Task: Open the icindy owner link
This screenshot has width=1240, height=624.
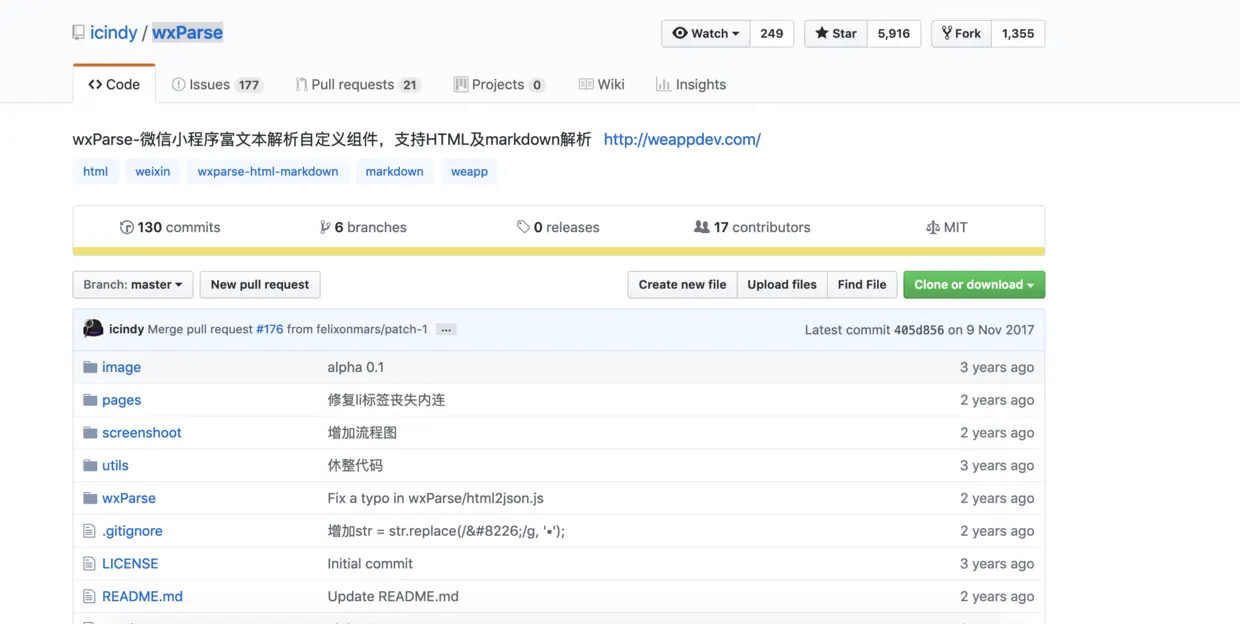Action: tap(113, 33)
